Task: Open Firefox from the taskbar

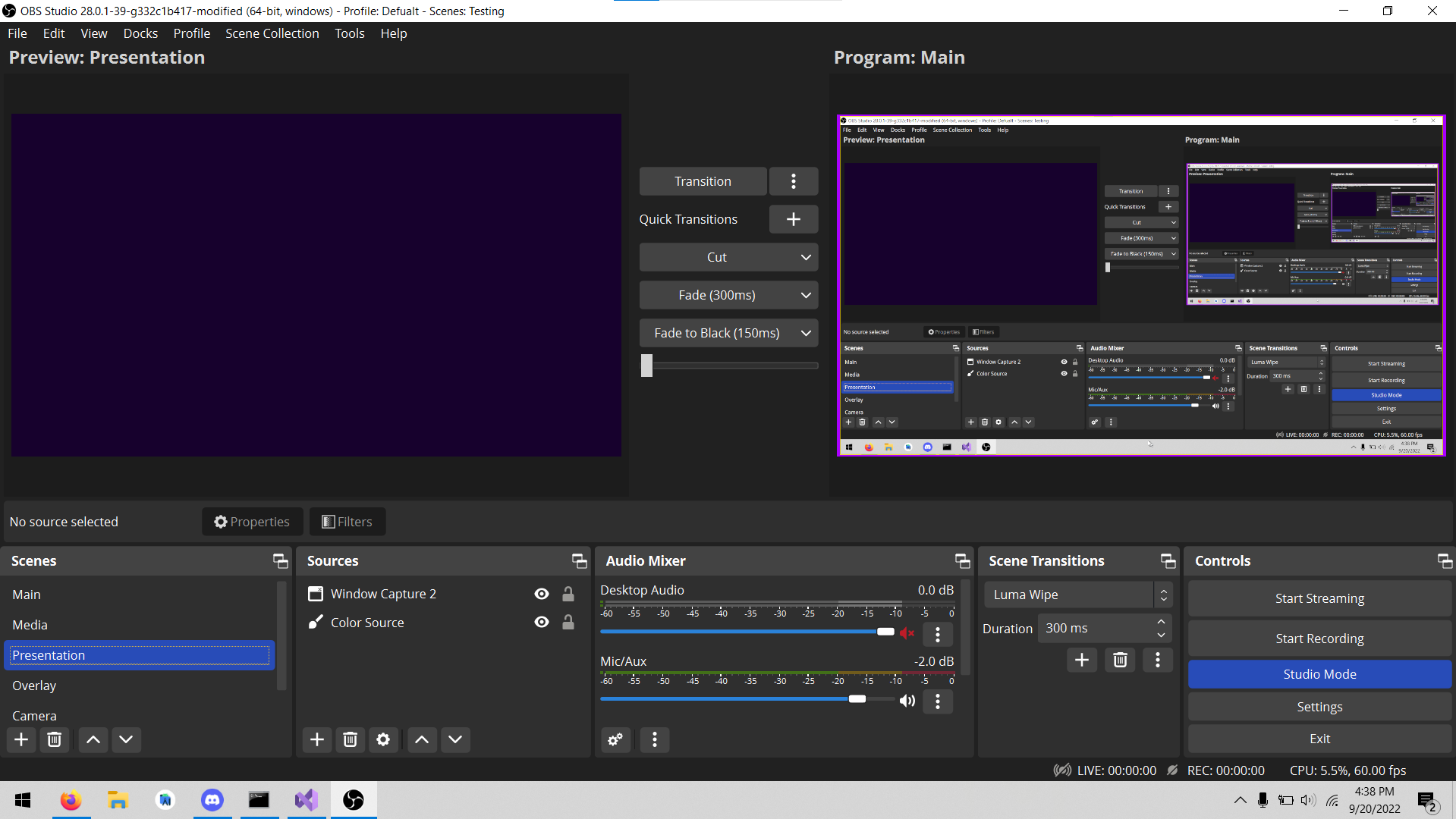Action: 71,800
